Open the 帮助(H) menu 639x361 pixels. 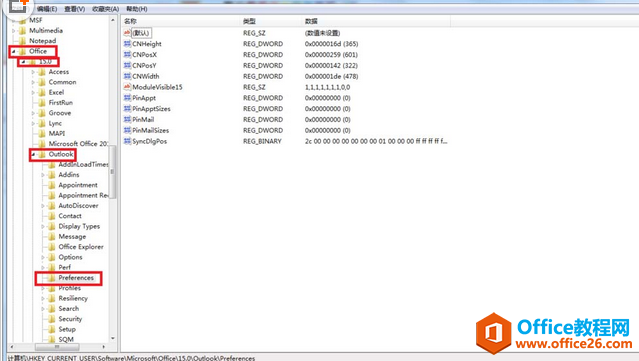coord(137,9)
